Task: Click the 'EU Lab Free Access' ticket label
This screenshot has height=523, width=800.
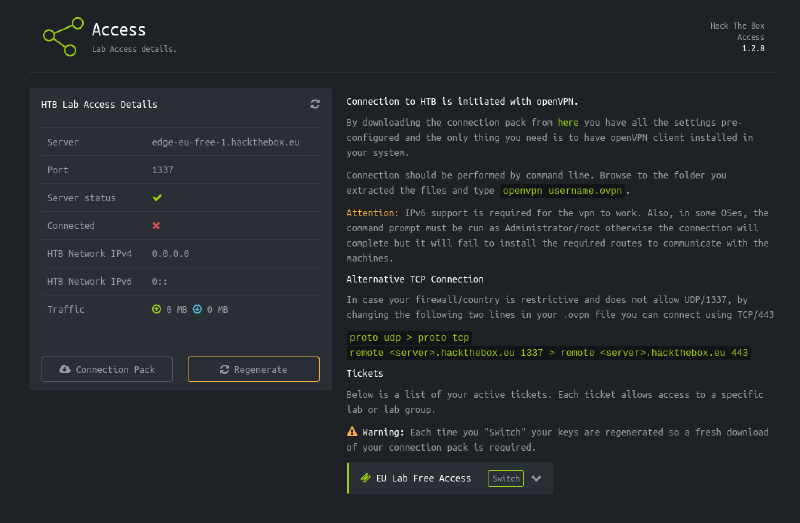Action: pos(423,479)
